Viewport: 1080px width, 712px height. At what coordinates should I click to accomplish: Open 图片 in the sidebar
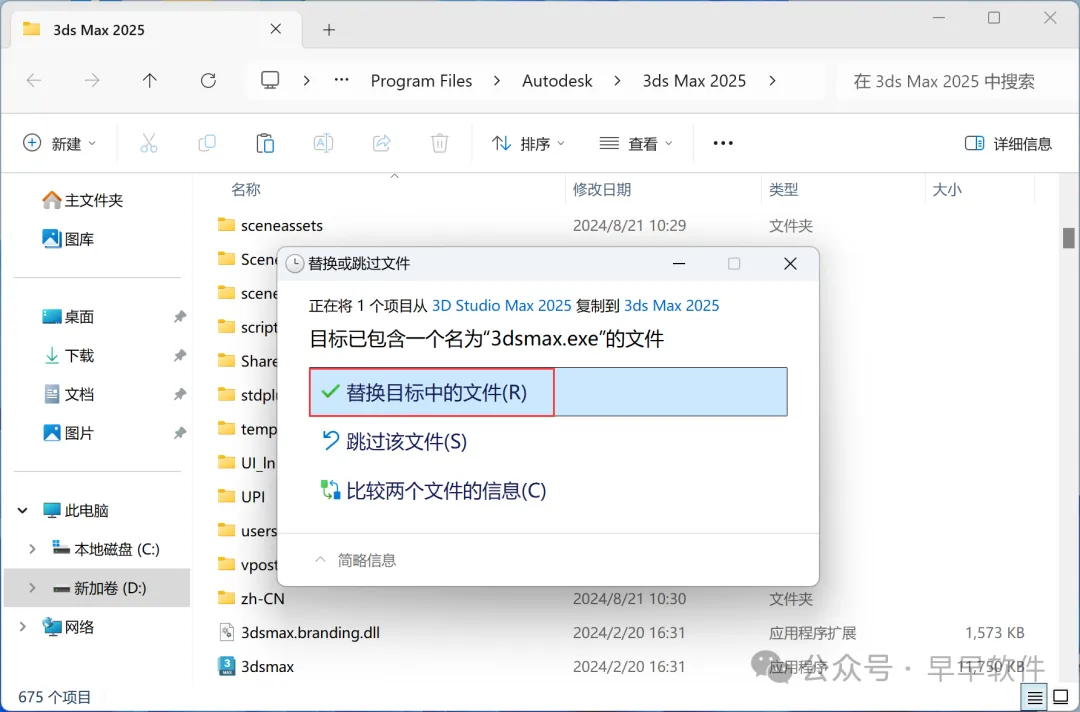[x=68, y=433]
